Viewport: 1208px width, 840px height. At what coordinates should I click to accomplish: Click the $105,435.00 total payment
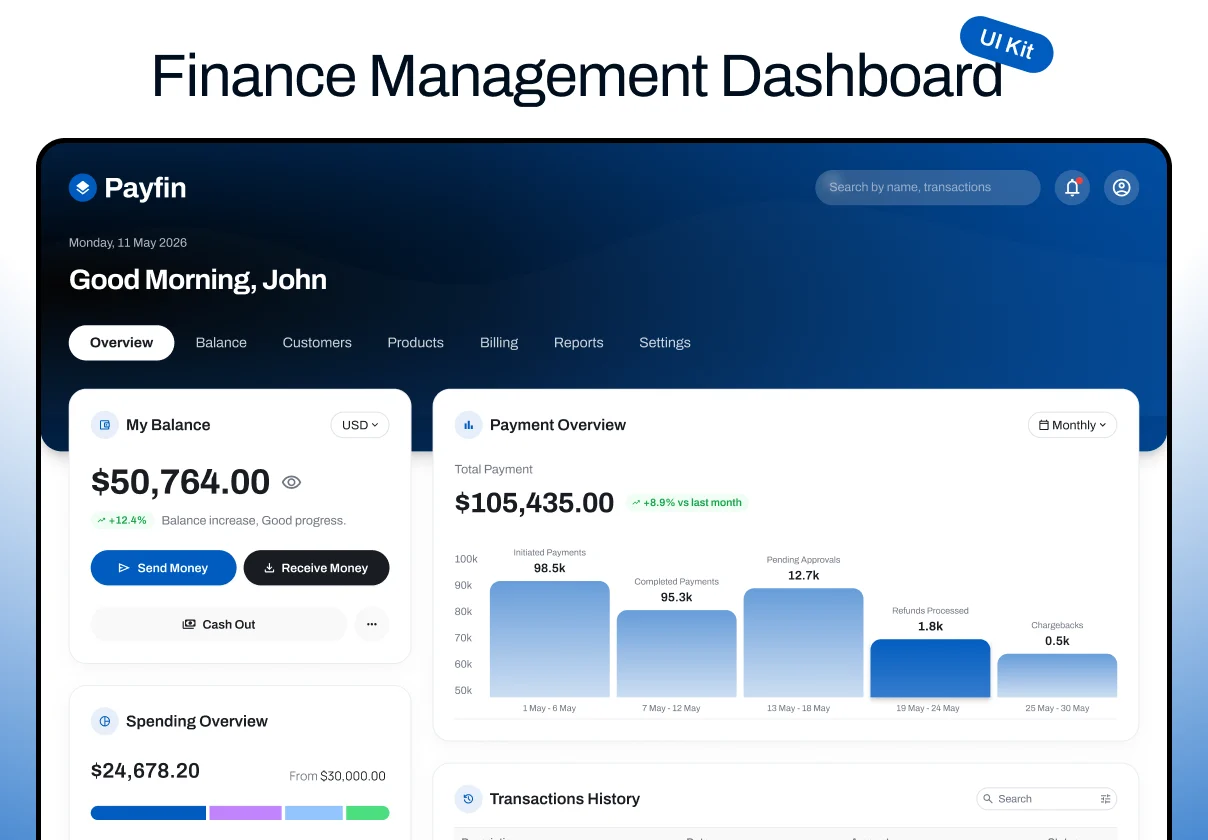(534, 502)
